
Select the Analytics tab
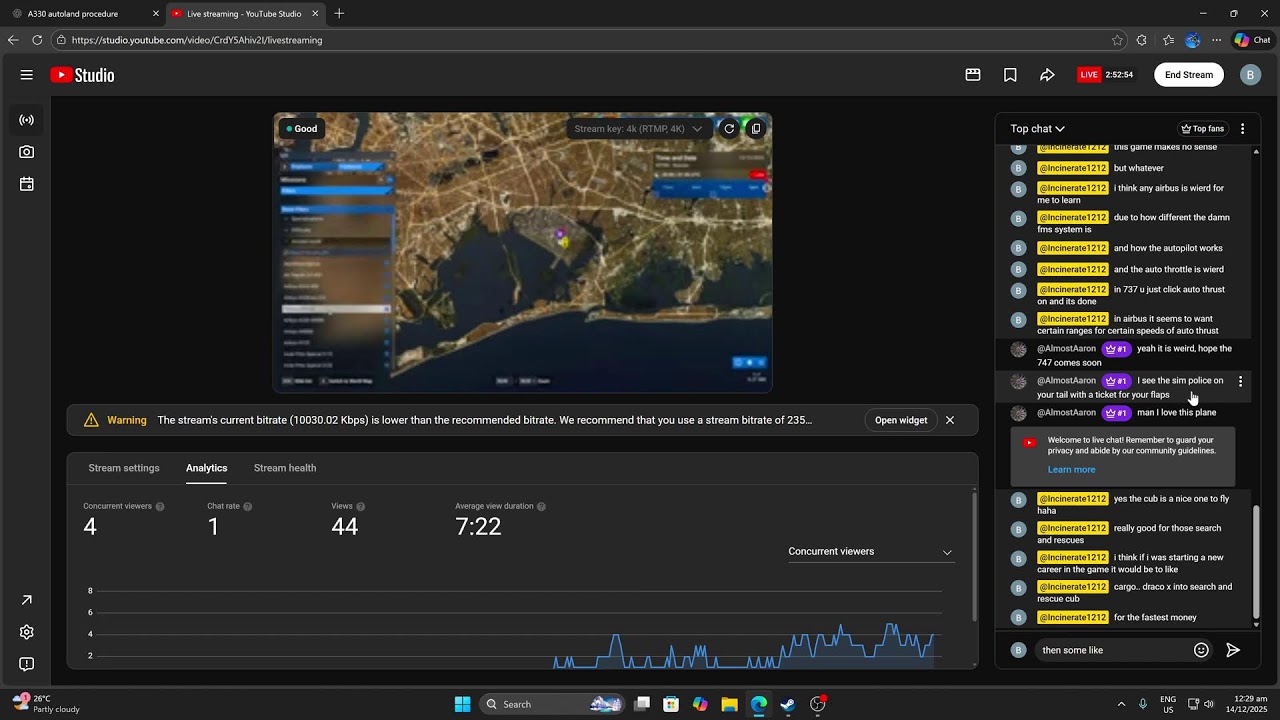click(206, 468)
